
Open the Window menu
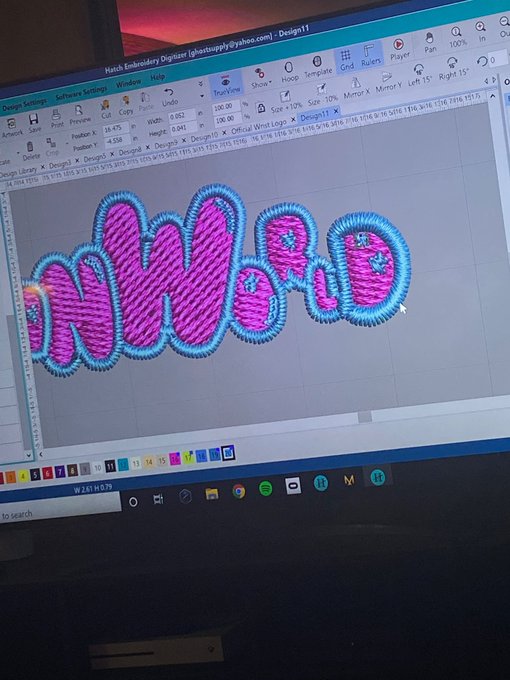128,83
